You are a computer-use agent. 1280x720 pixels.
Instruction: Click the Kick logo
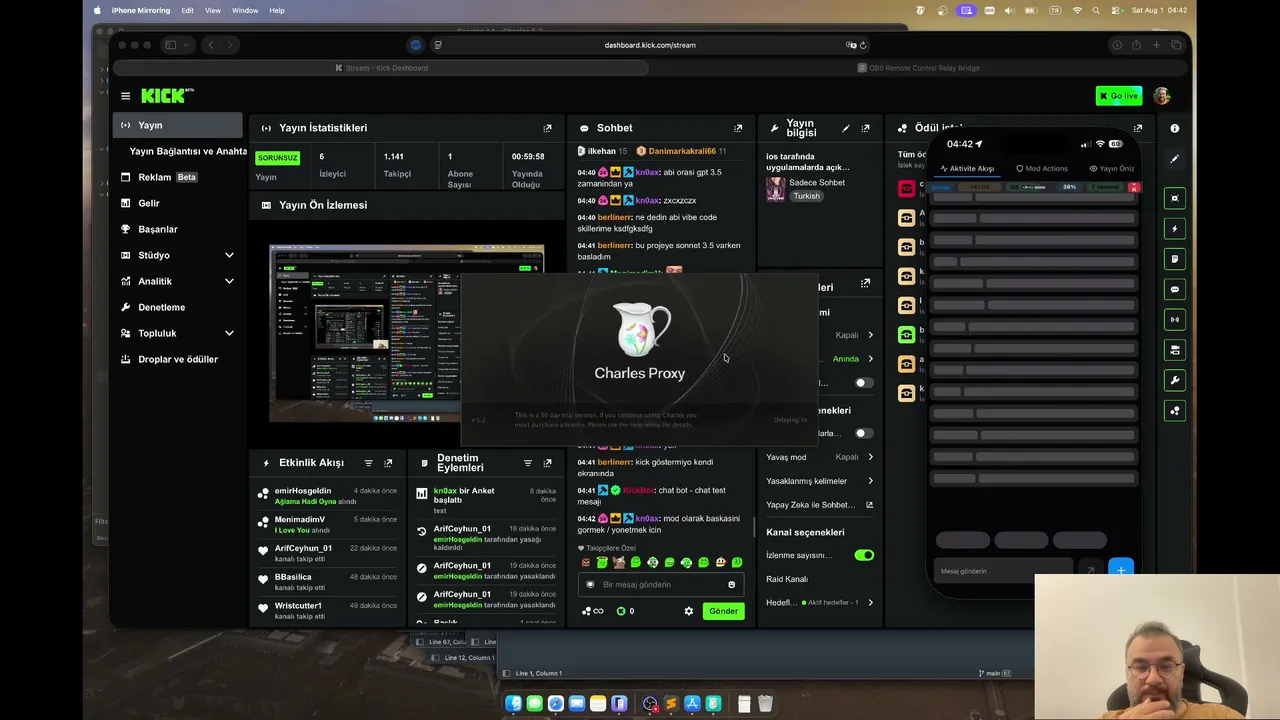point(167,96)
